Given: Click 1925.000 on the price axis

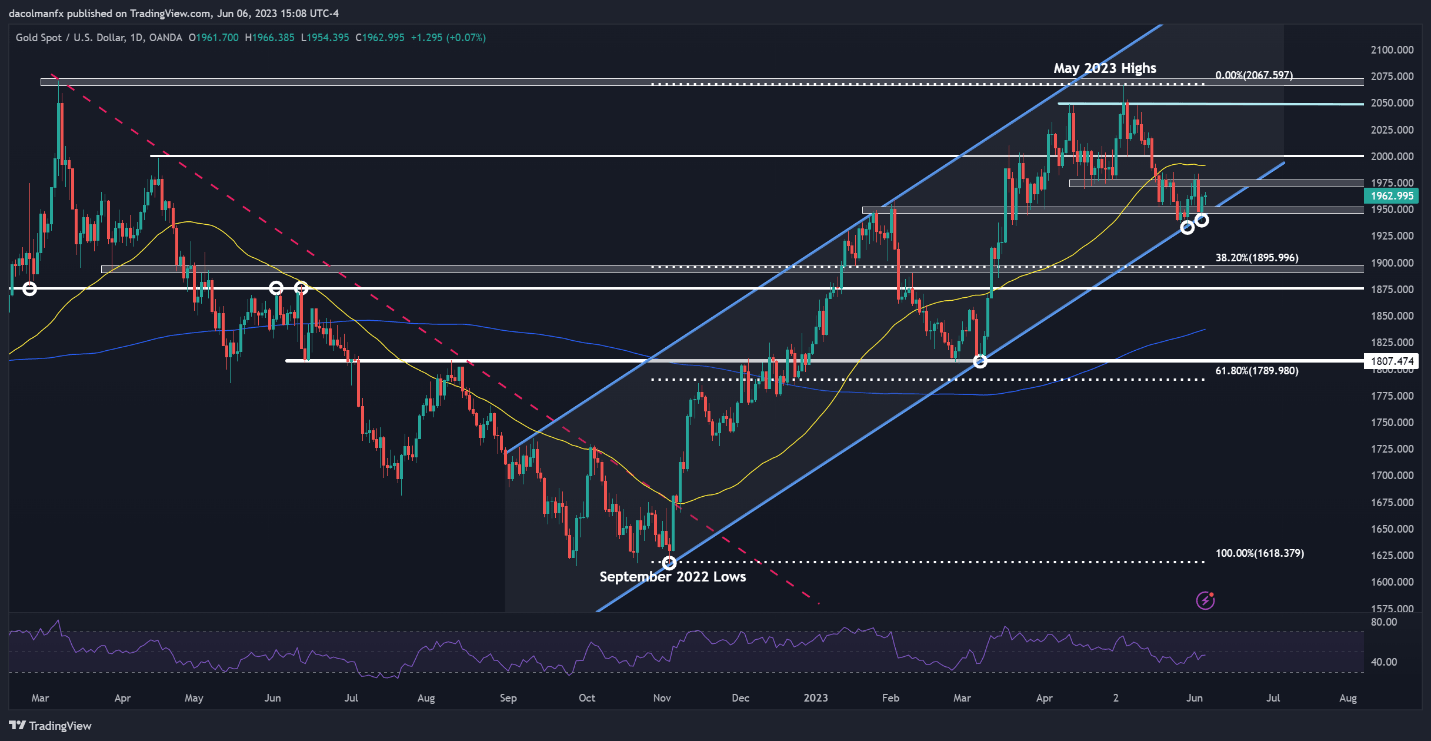Looking at the screenshot, I should (x=1391, y=236).
